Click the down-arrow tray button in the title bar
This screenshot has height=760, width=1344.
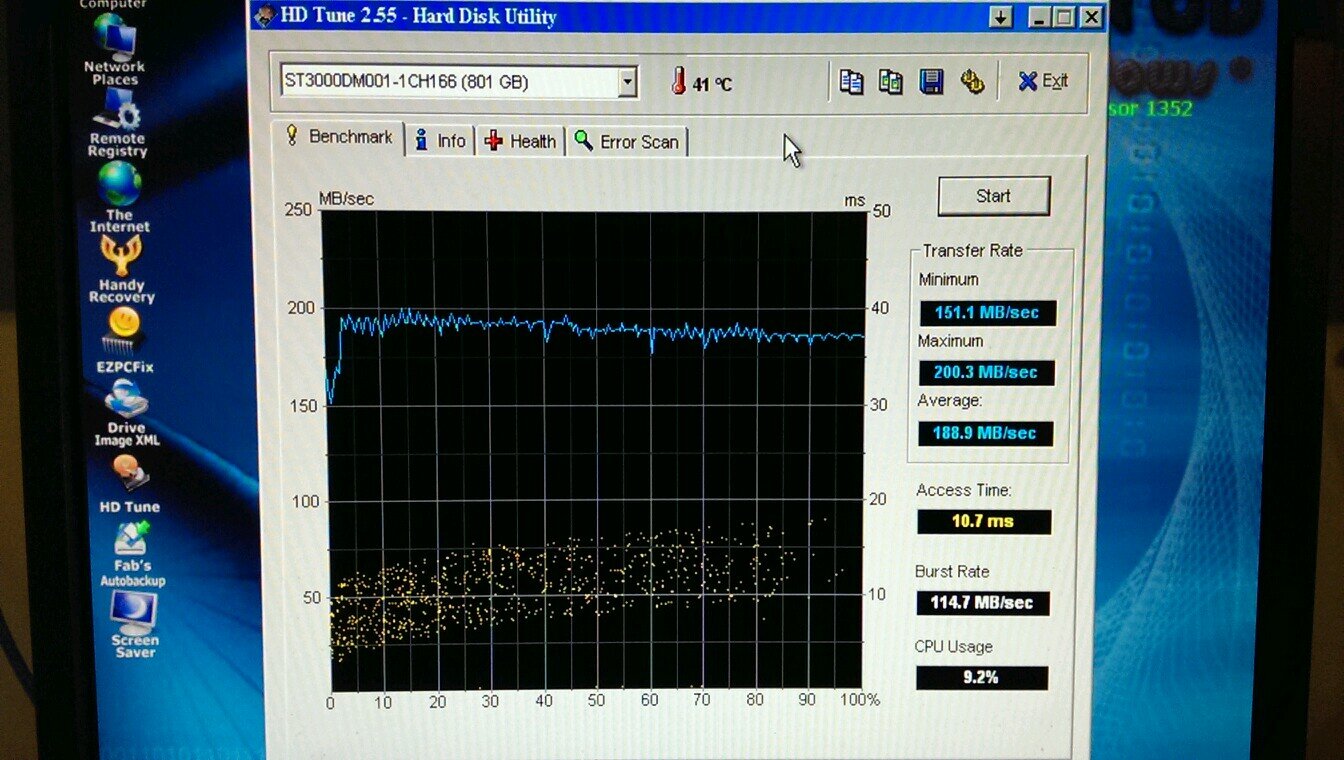tap(1001, 18)
